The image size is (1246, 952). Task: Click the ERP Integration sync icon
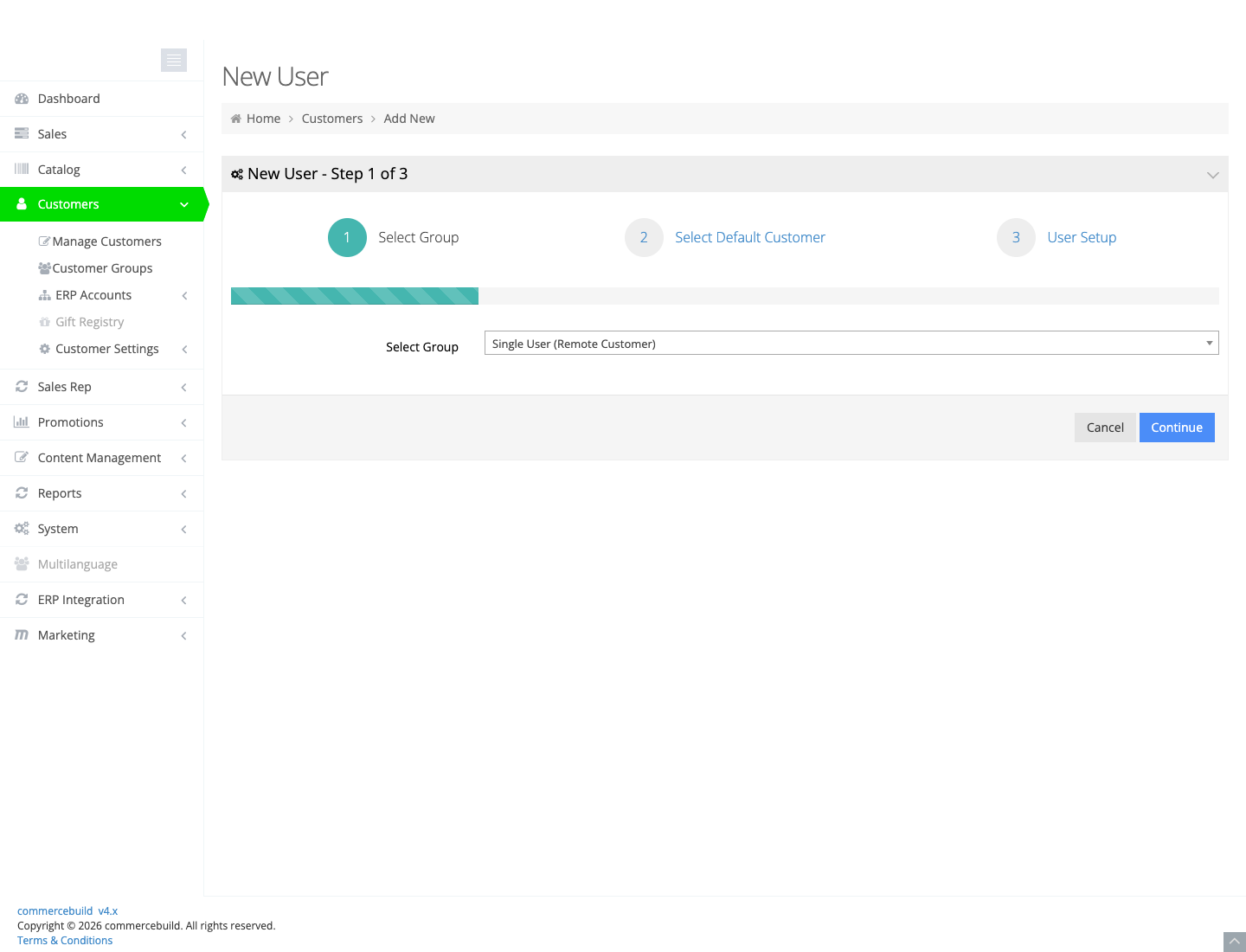[x=22, y=600]
